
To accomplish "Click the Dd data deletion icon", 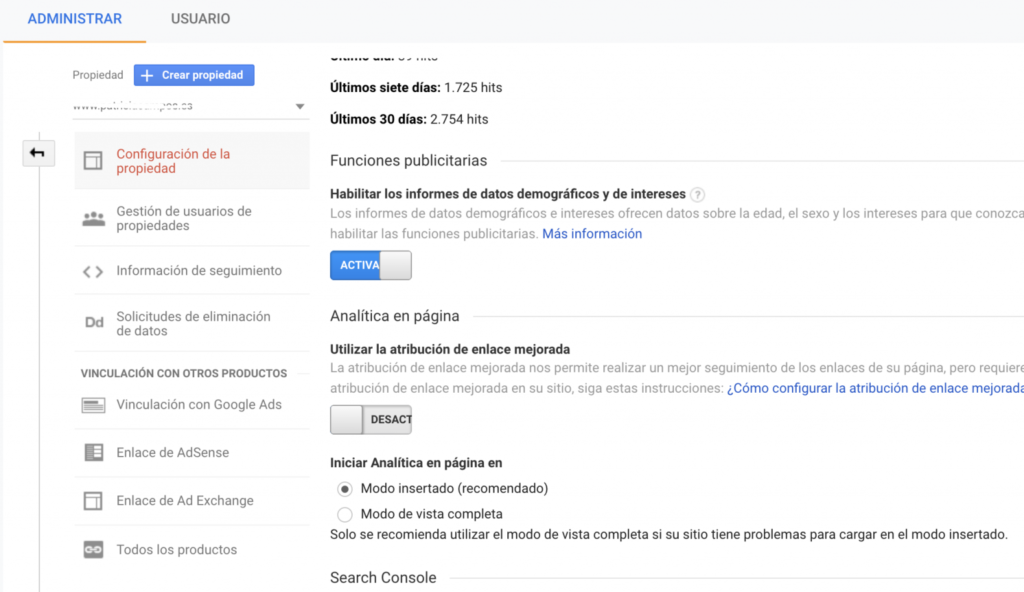I will point(93,323).
